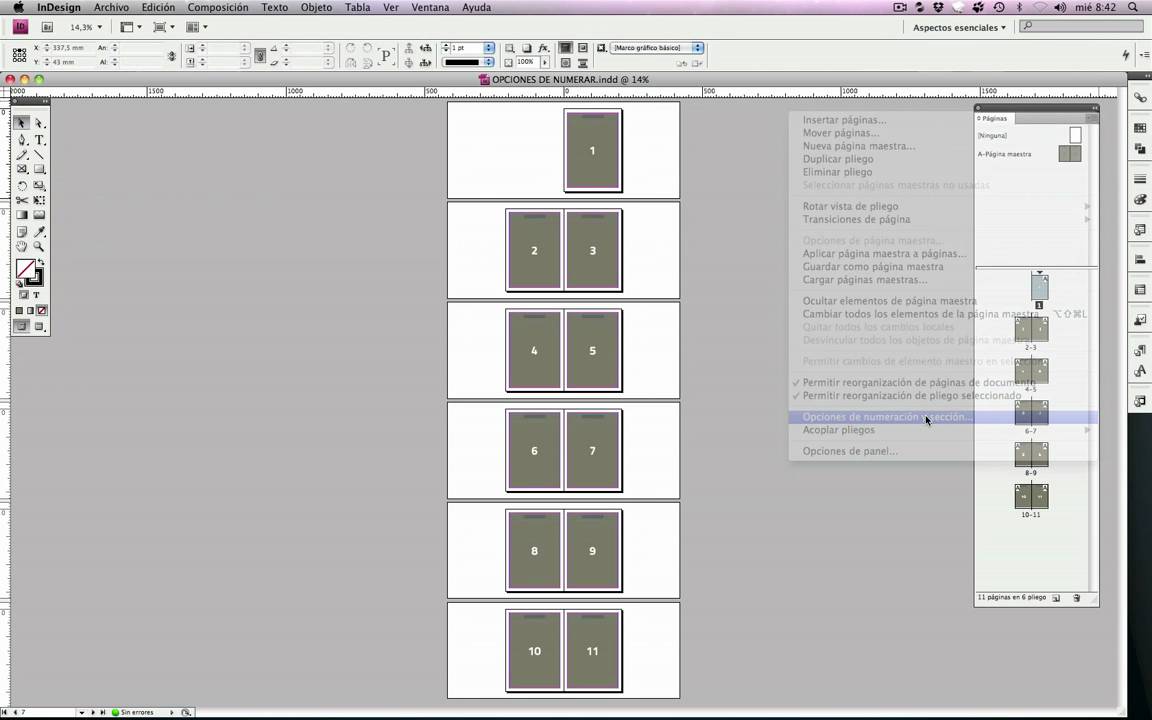
Task: Open the Composición menu
Action: click(x=217, y=7)
